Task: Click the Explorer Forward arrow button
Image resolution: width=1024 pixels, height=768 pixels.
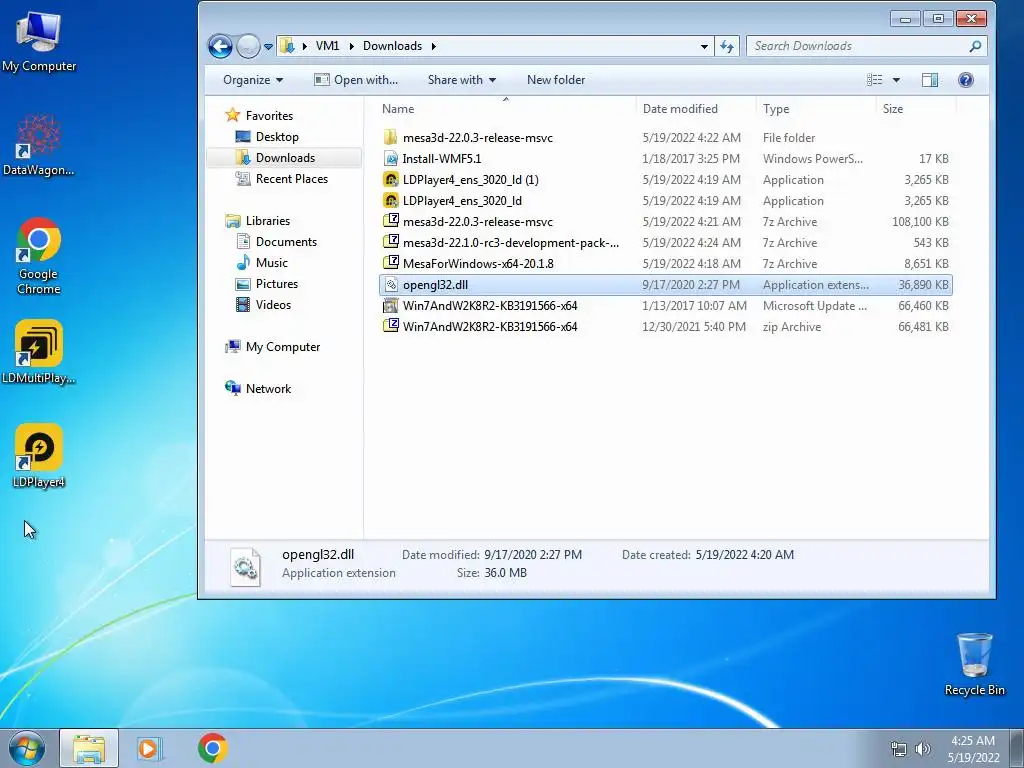Action: pyautogui.click(x=248, y=46)
